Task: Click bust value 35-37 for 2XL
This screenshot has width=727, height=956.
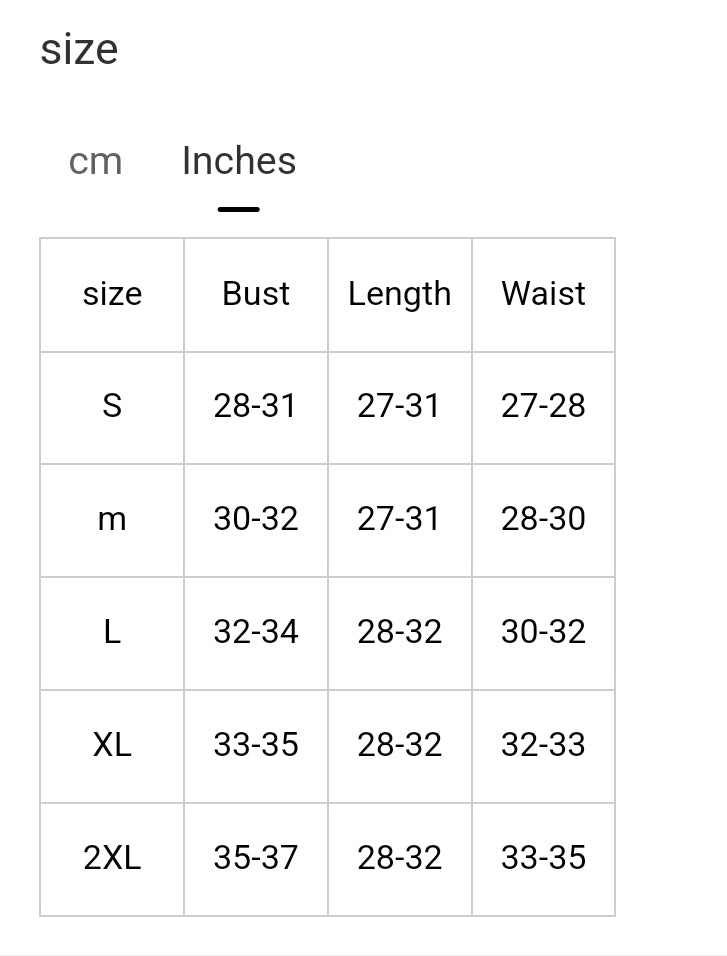Action: tap(256, 858)
